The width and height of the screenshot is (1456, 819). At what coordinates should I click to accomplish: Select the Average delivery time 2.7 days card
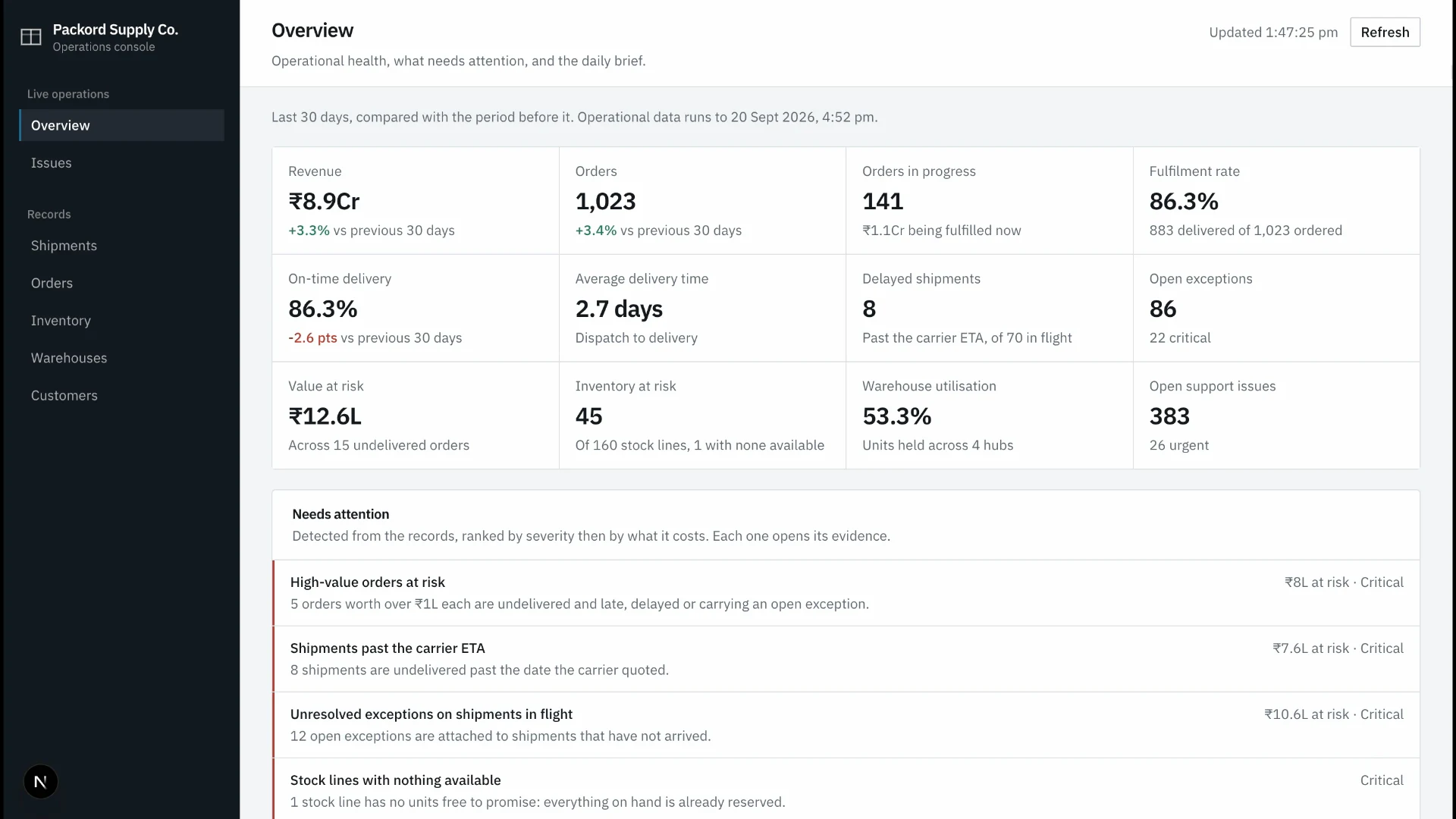coord(702,308)
